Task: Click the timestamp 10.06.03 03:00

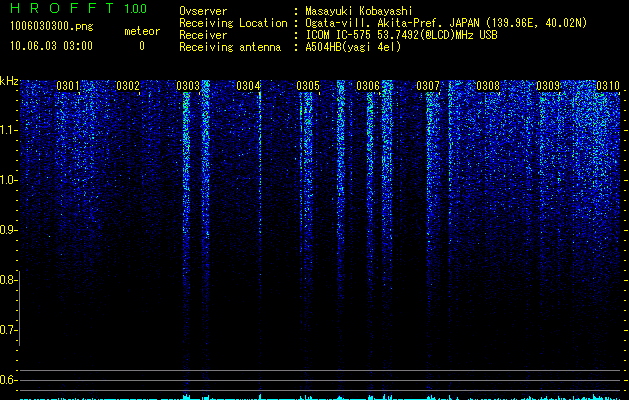Action: tap(51, 46)
